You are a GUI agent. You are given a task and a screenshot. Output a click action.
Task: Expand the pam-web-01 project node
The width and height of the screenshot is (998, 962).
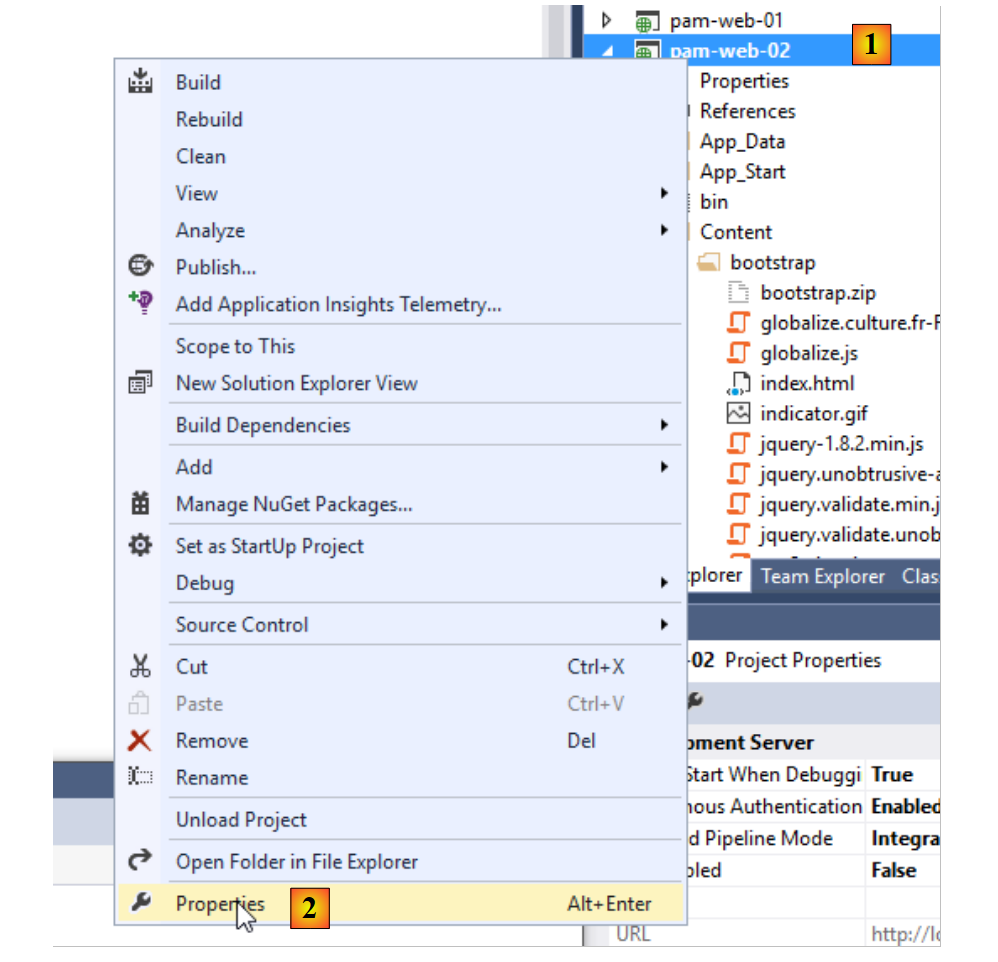pos(606,20)
